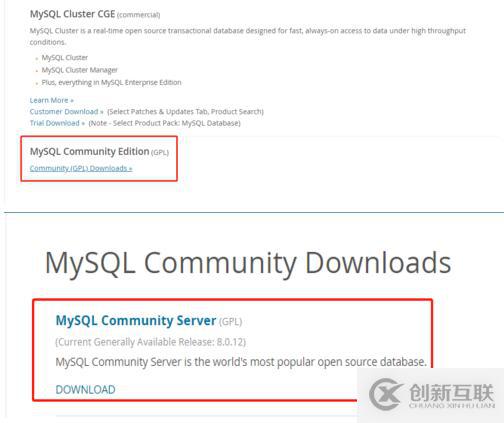This screenshot has height=423, width=504.
Task: Open the Learn More link
Action: [x=52, y=100]
